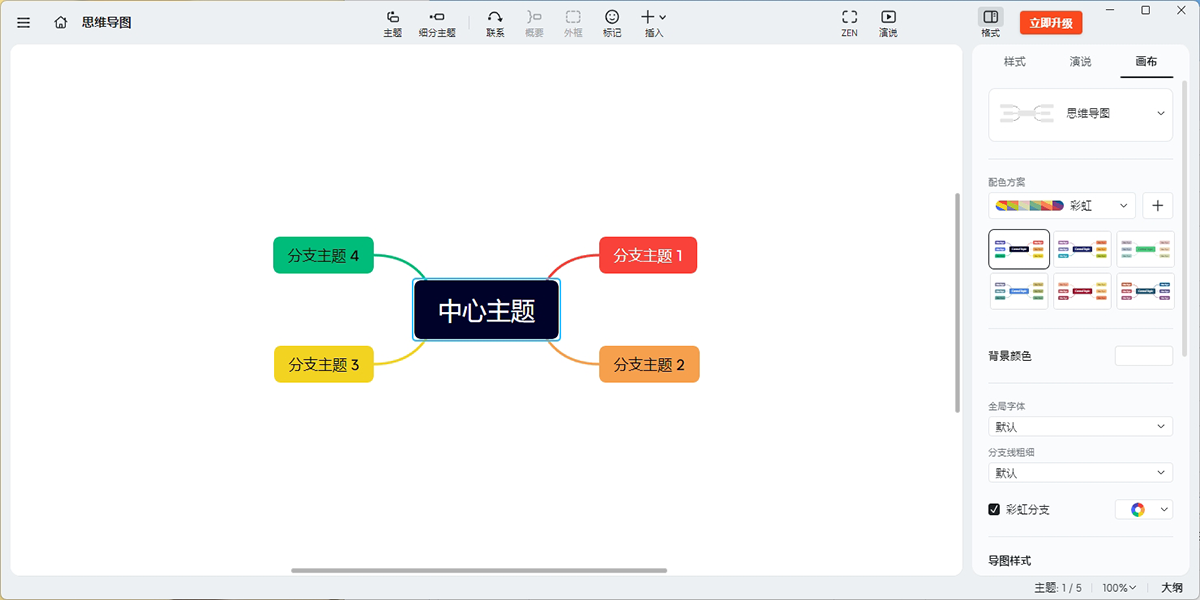This screenshot has height=600, width=1200.
Task: Open the 标记 marker smiley icon
Action: pyautogui.click(x=612, y=23)
